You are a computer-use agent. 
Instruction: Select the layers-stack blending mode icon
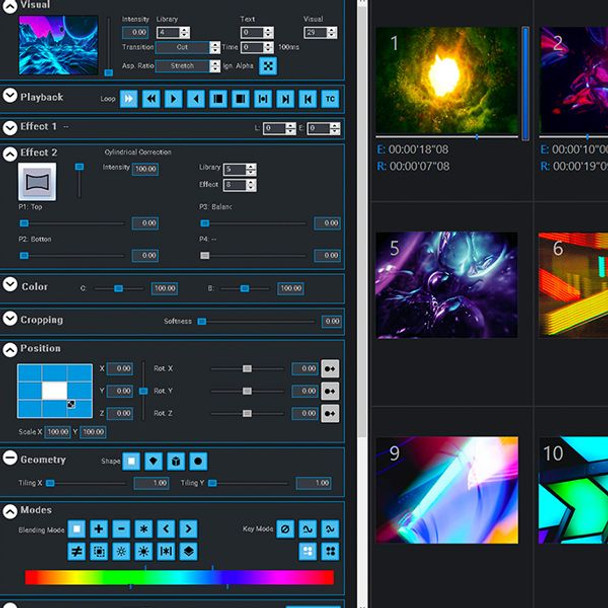pyautogui.click(x=188, y=551)
